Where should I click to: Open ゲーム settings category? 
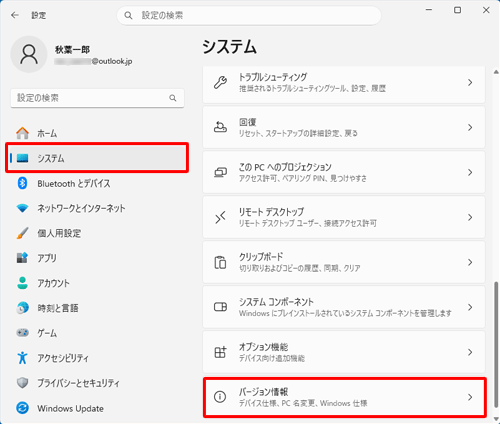click(x=97, y=332)
